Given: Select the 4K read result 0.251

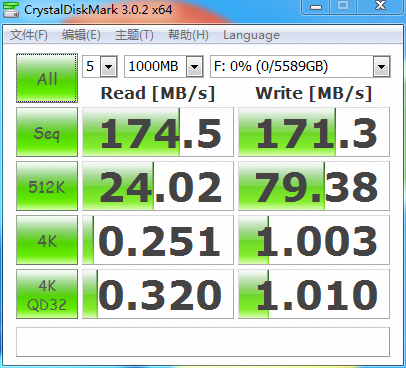Looking at the screenshot, I should (158, 240).
